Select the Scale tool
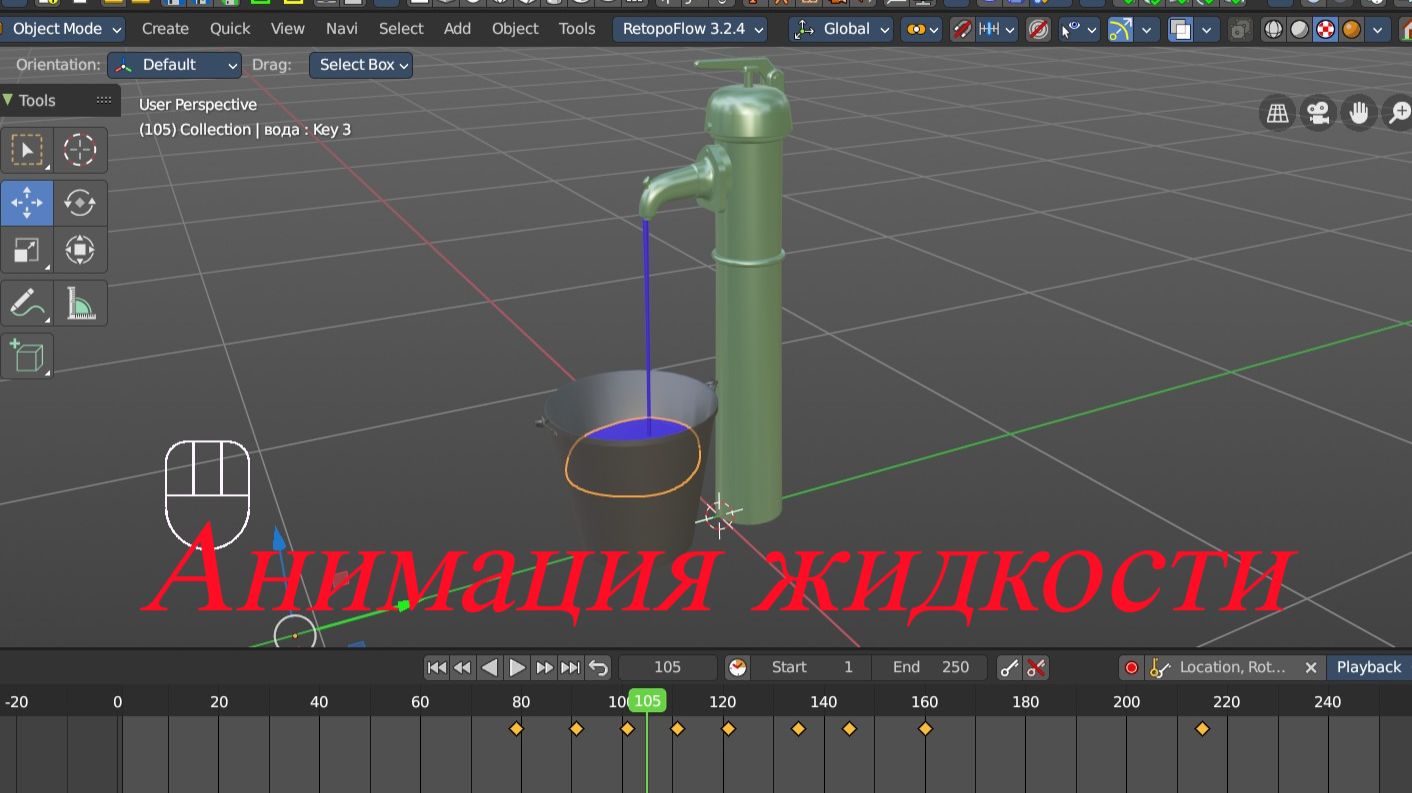The width and height of the screenshot is (1412, 793). tap(27, 250)
